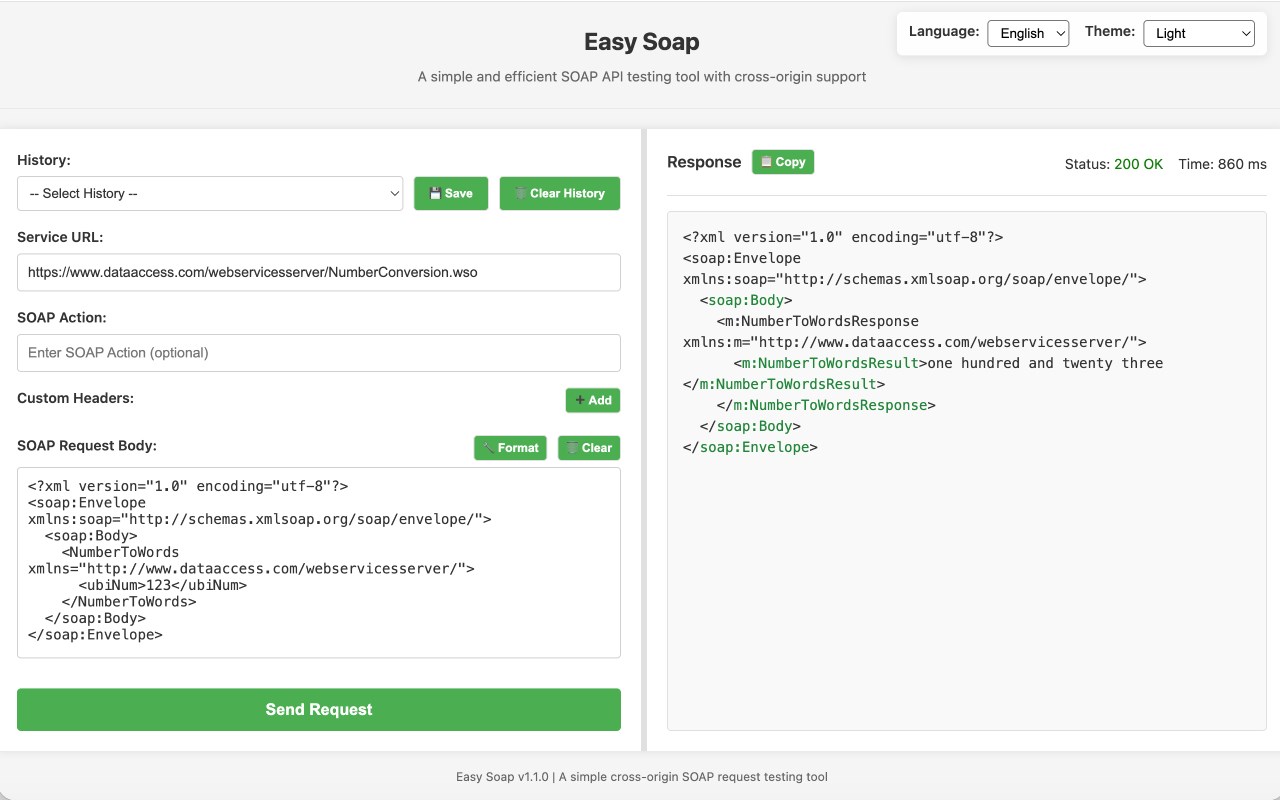Click the Time: 860 ms text

click(x=1222, y=164)
